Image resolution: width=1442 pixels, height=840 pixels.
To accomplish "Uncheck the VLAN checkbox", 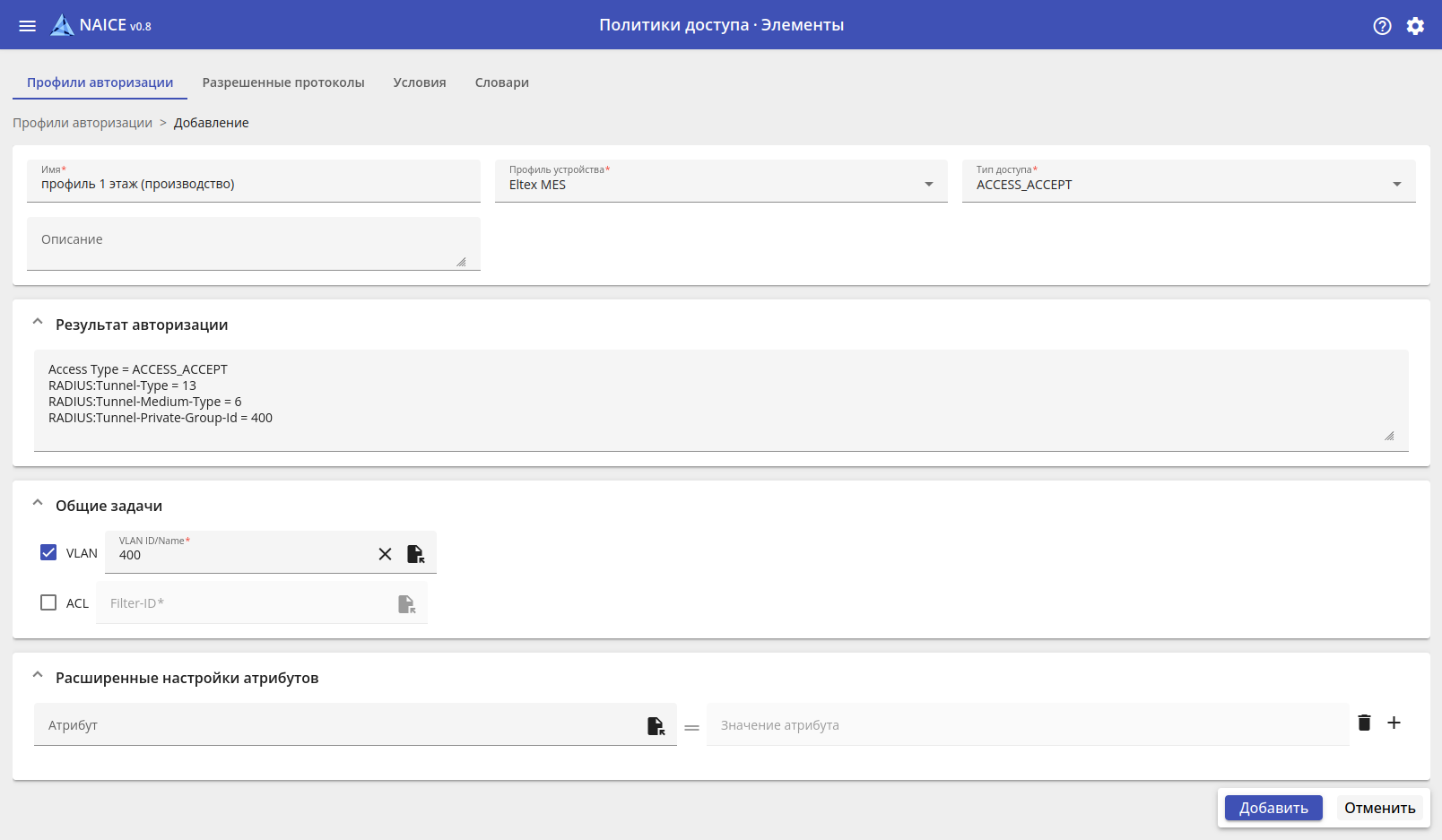I will (48, 552).
